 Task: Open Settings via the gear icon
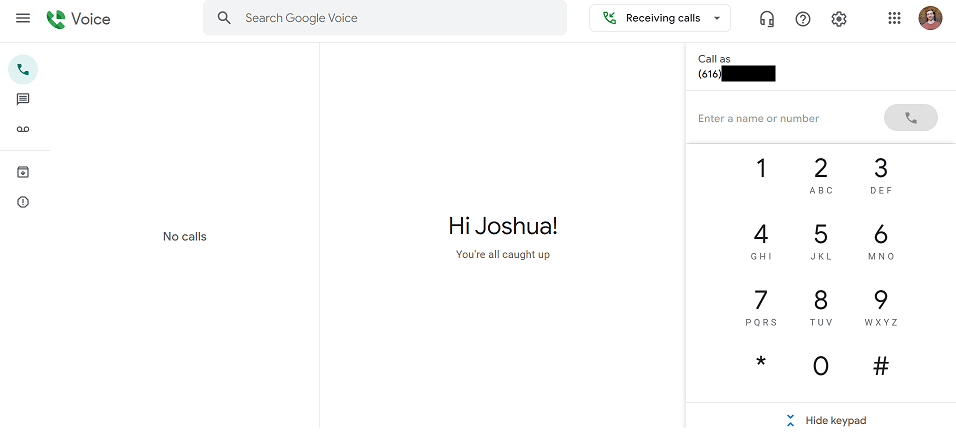click(839, 19)
